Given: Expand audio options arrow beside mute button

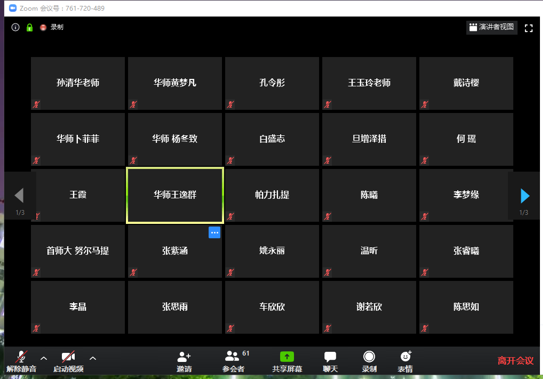Looking at the screenshot, I should pos(44,359).
